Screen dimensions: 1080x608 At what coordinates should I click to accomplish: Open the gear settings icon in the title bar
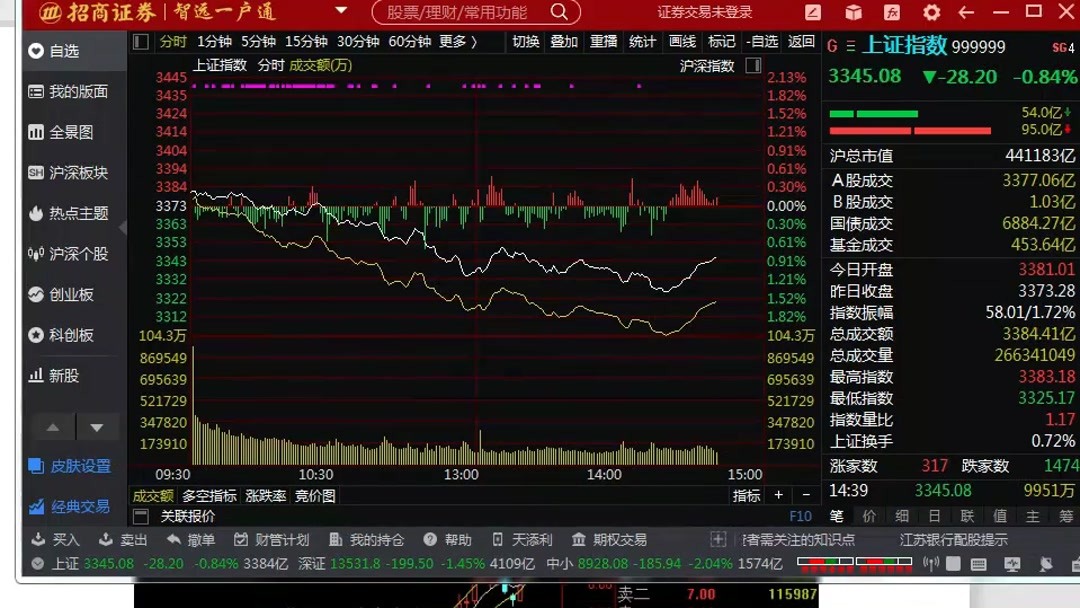coord(930,13)
